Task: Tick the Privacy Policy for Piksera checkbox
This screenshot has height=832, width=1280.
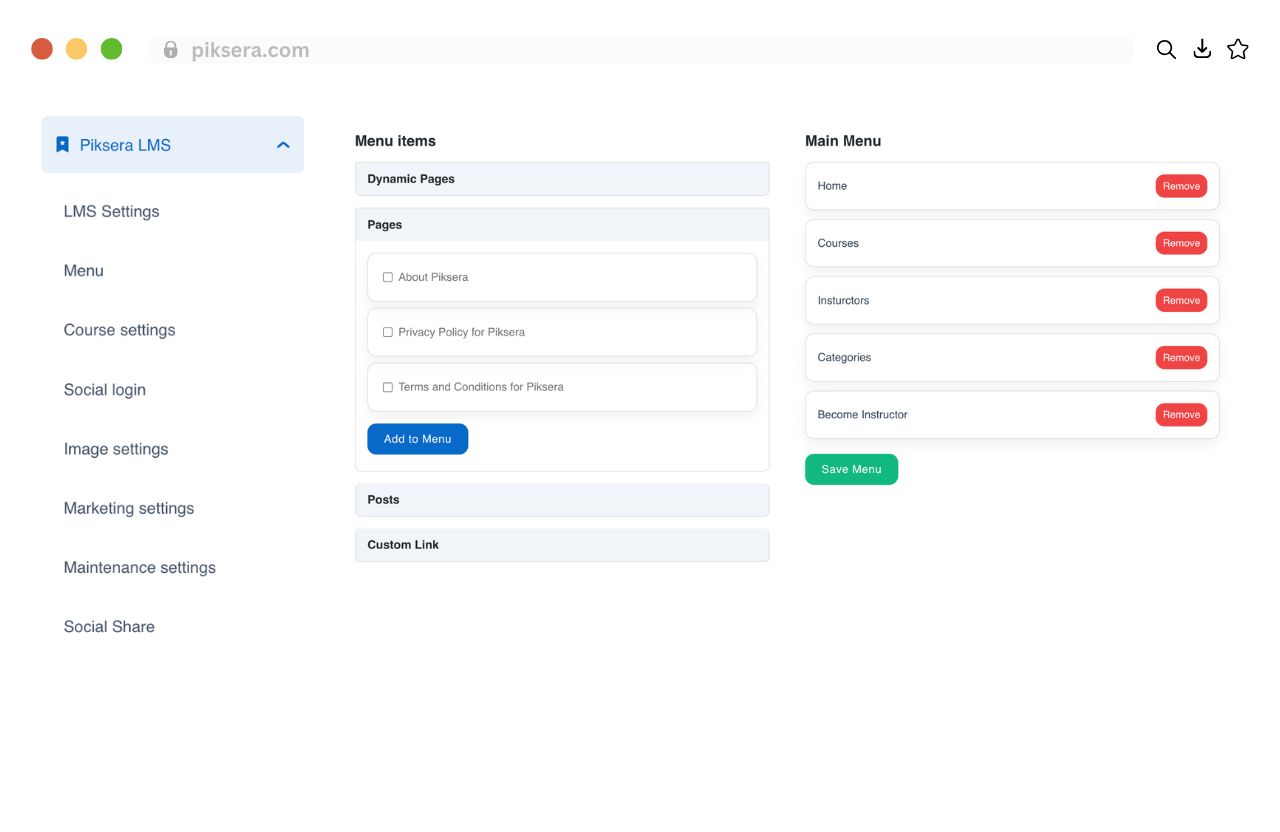Action: [x=388, y=332]
